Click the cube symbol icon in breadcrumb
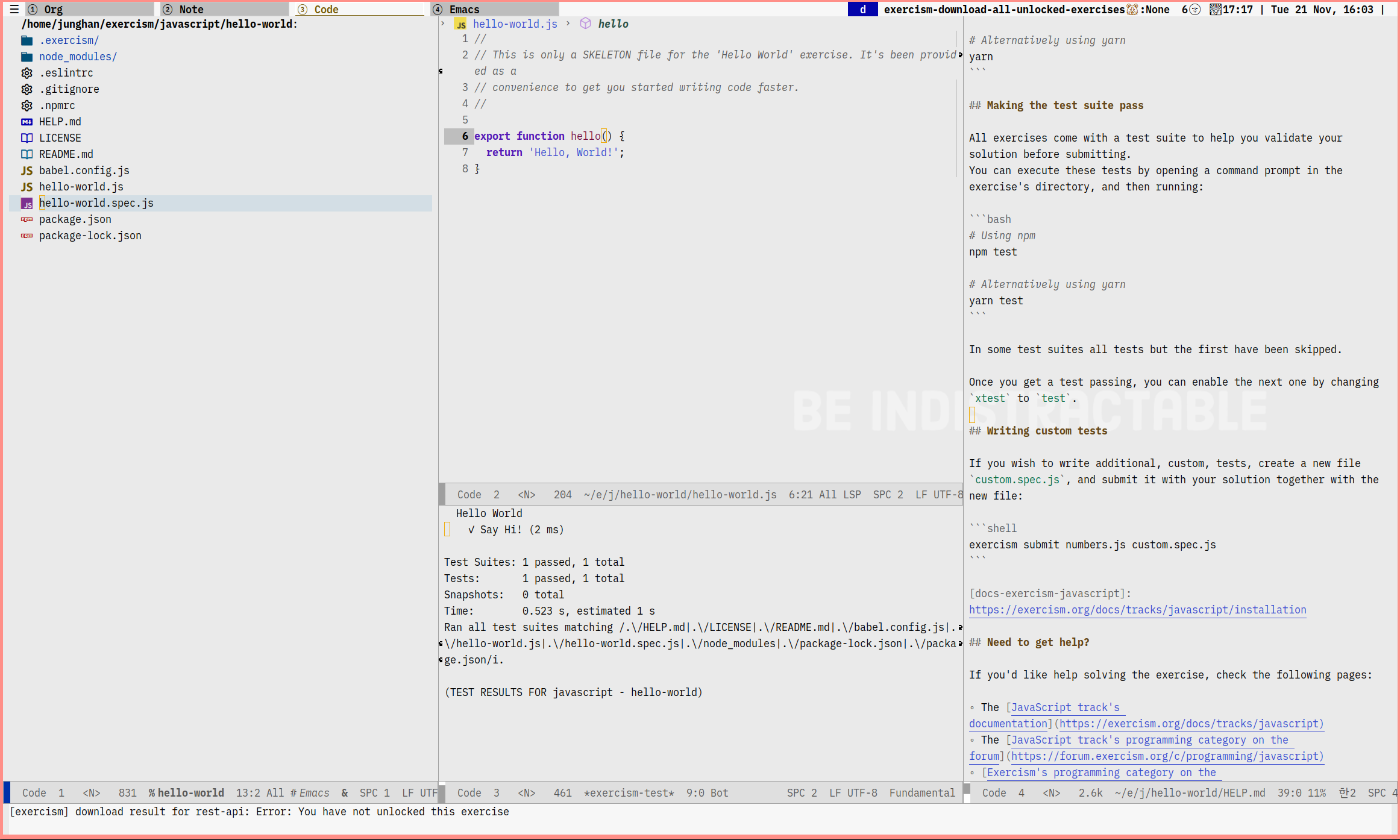The width and height of the screenshot is (1400, 840). tap(585, 24)
